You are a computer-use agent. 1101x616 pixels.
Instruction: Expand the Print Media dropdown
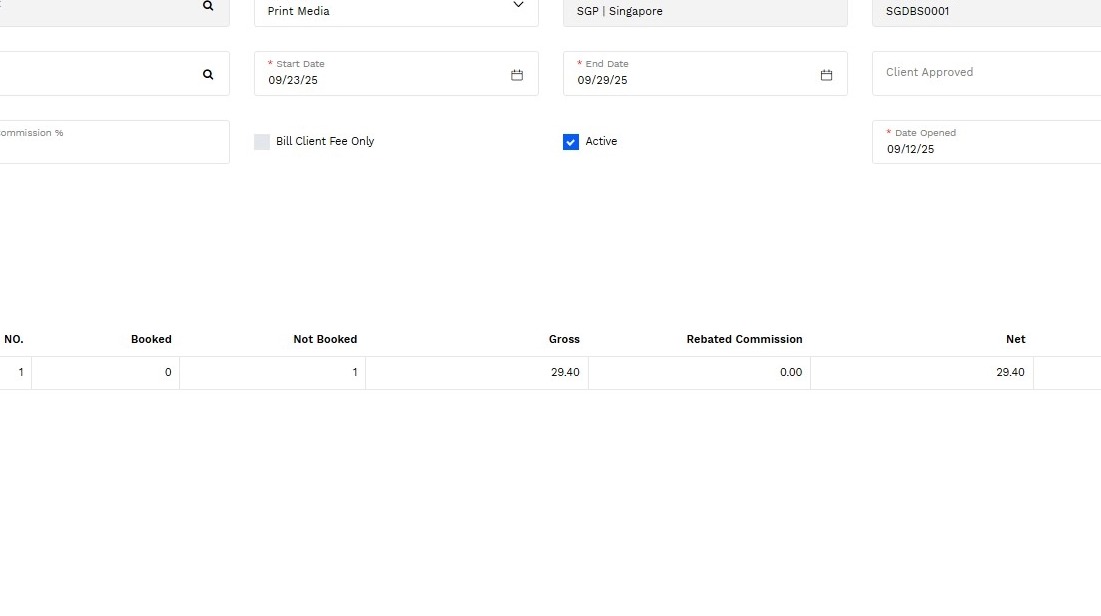pos(518,6)
